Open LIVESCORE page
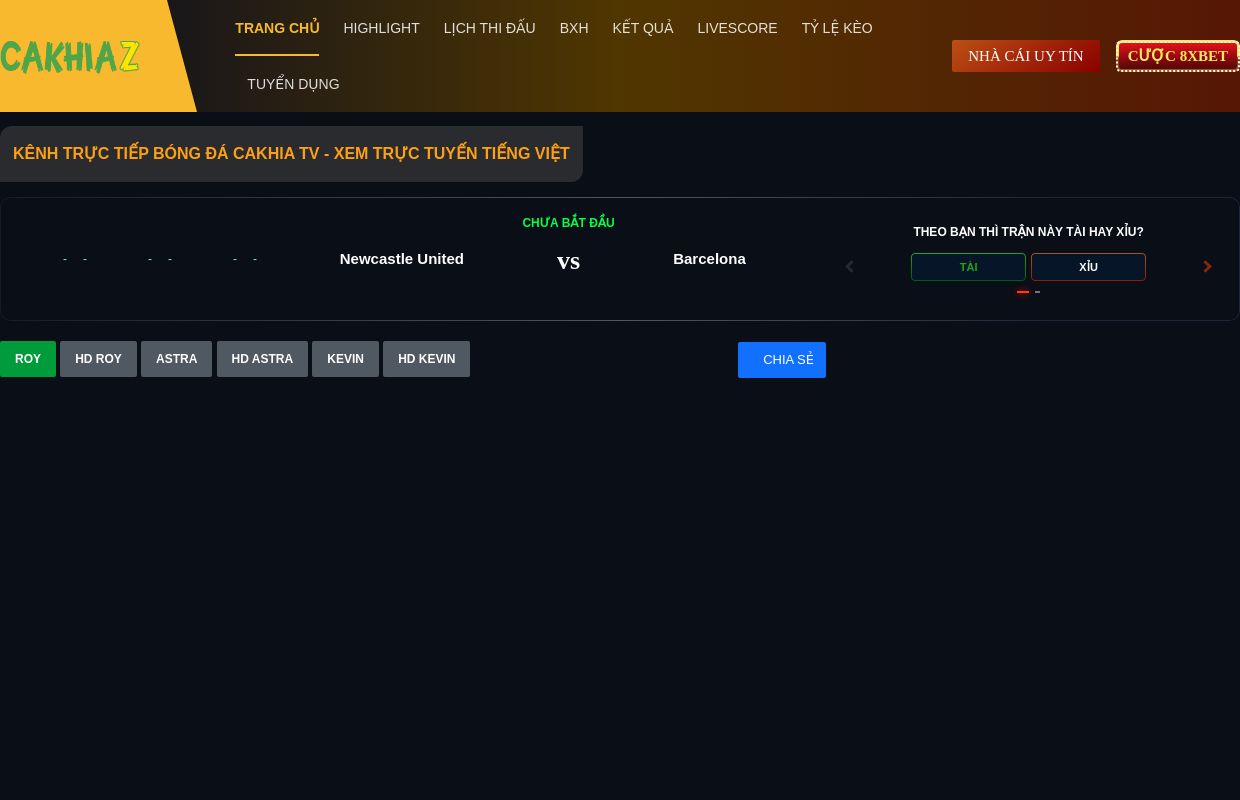This screenshot has height=800, width=1240. click(x=737, y=28)
